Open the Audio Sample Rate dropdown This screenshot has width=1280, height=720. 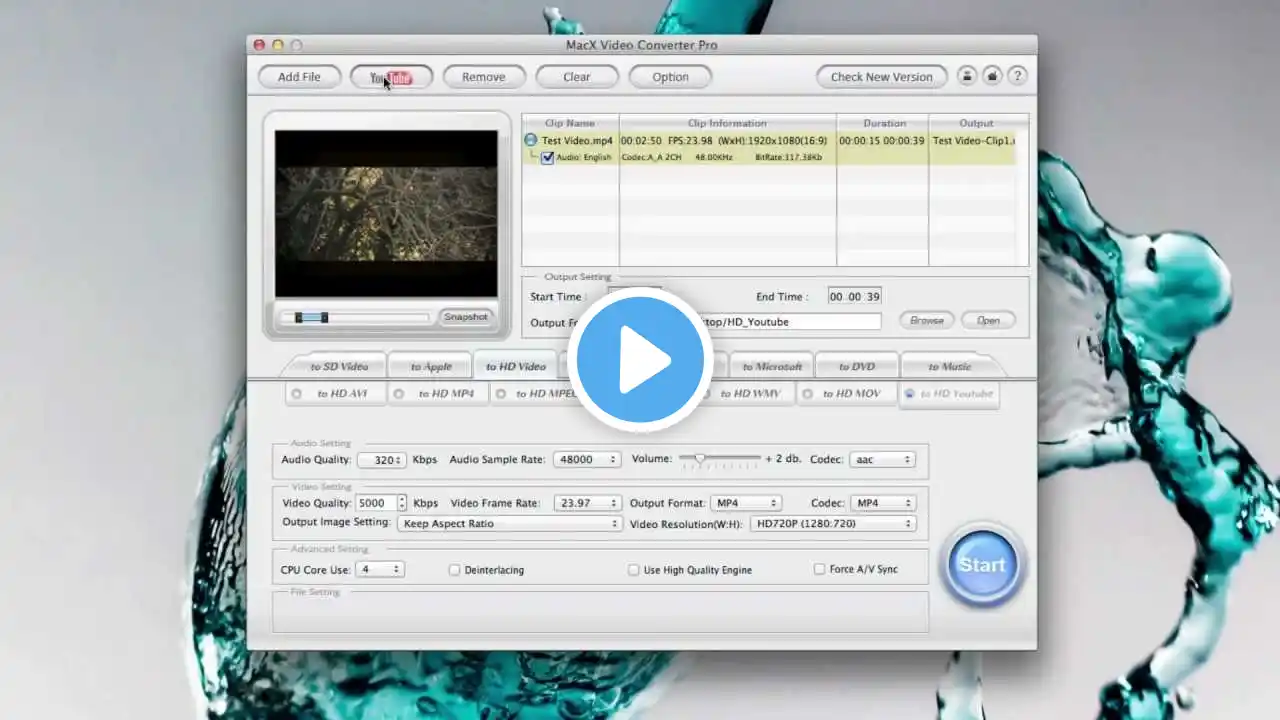[x=587, y=460]
